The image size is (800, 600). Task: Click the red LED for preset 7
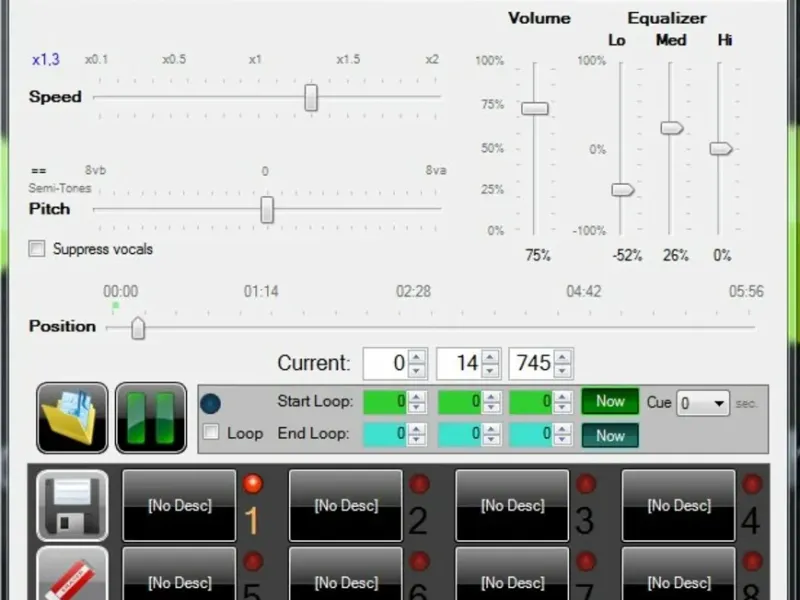pos(586,561)
